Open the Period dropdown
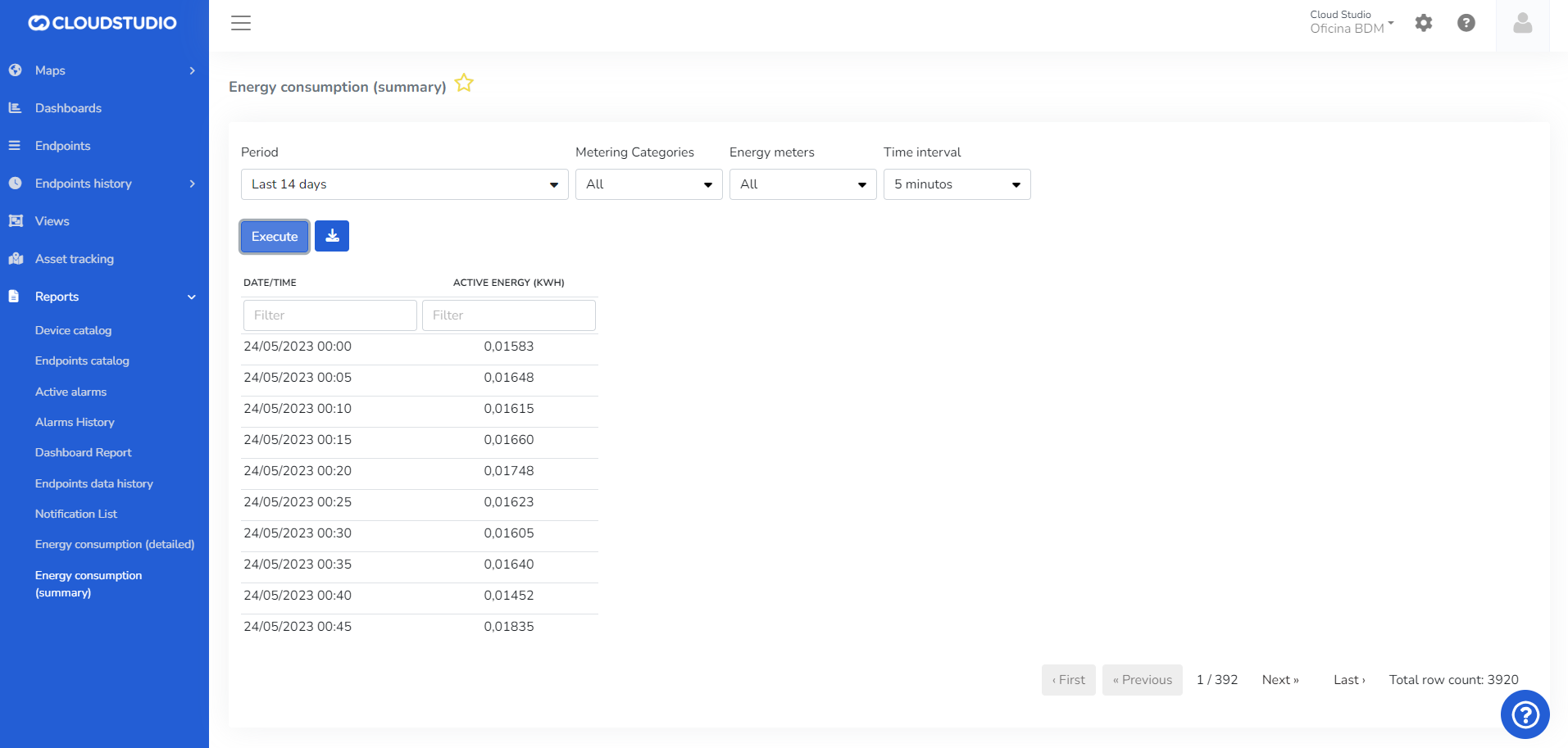 point(404,184)
